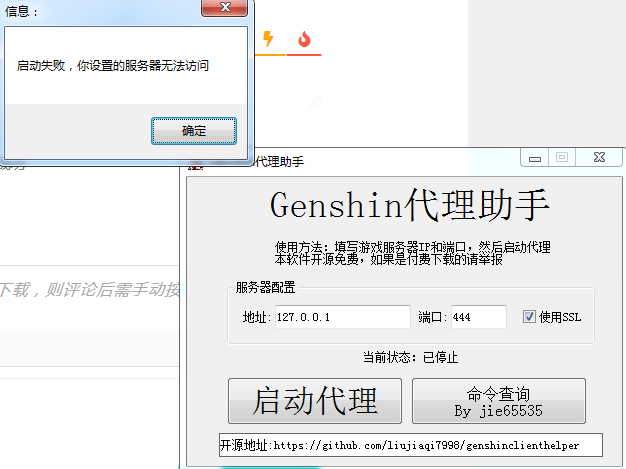Click the lightning bolt icon
Viewport: 626px width, 469px height.
tap(267, 39)
